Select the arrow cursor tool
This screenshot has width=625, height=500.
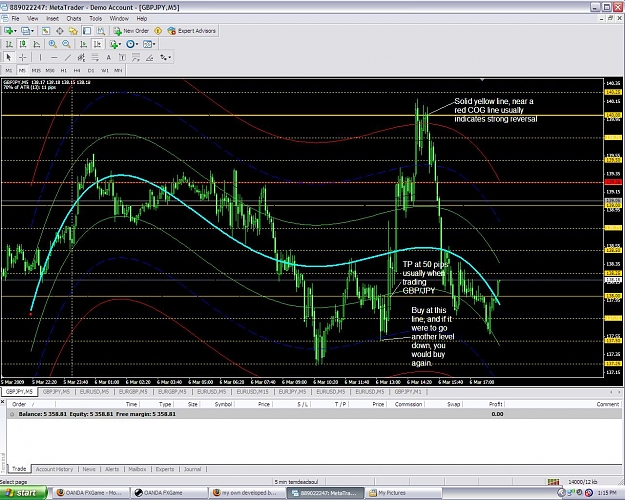[x=9, y=57]
